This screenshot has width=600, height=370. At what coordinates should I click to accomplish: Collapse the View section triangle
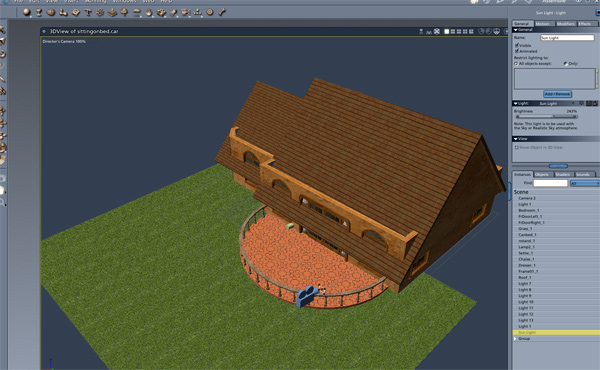click(x=515, y=139)
